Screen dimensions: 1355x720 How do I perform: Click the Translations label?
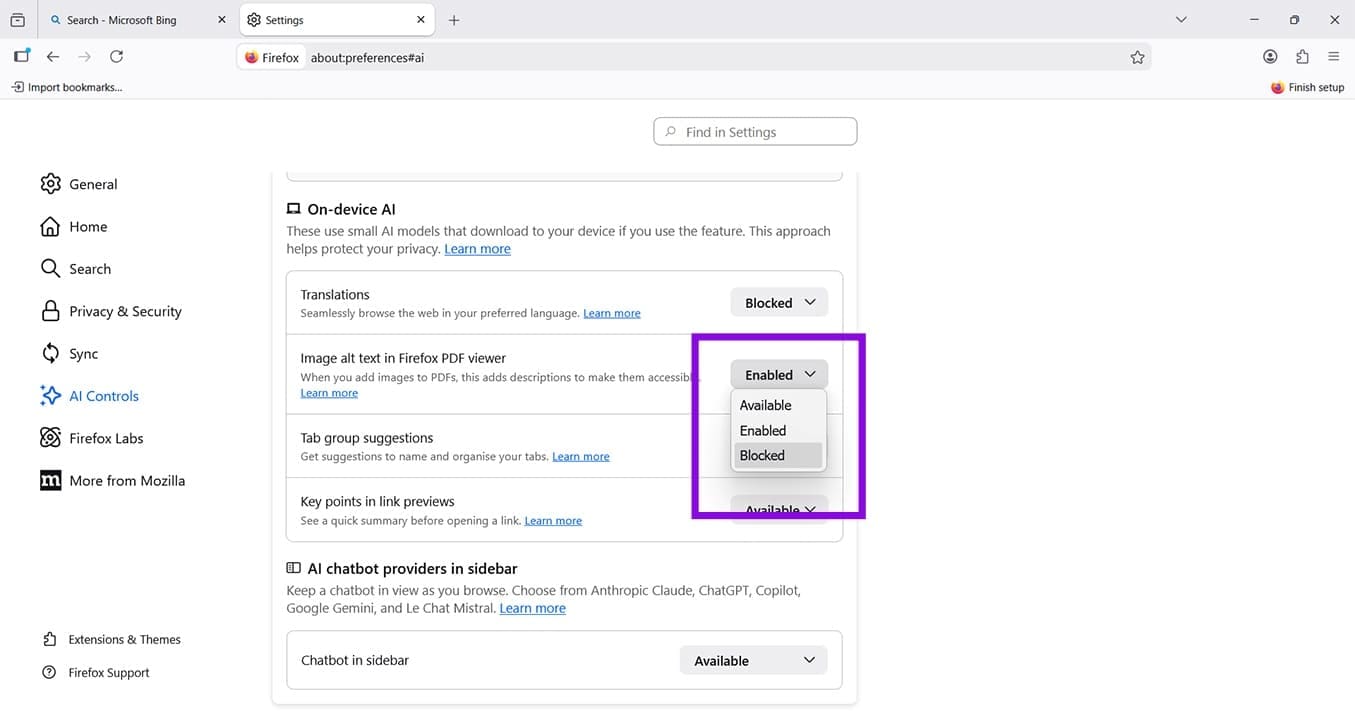[x=335, y=295]
